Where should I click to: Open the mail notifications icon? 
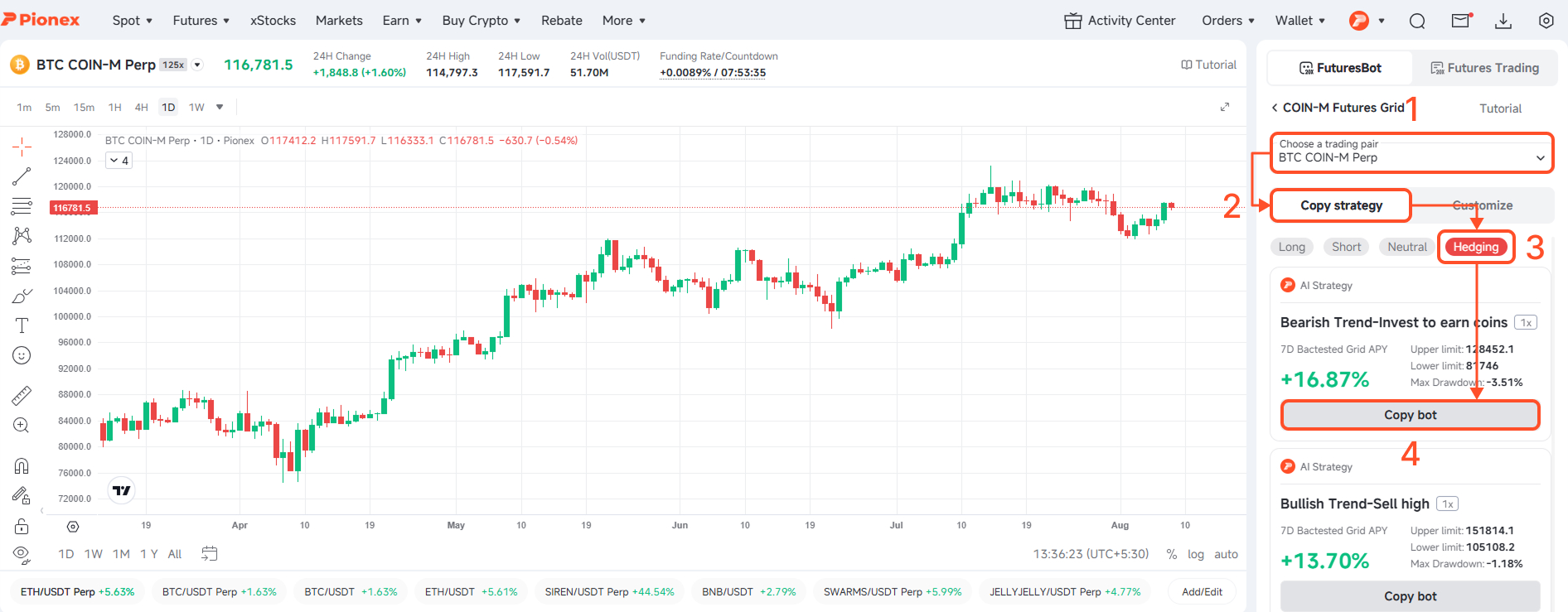click(x=1462, y=20)
